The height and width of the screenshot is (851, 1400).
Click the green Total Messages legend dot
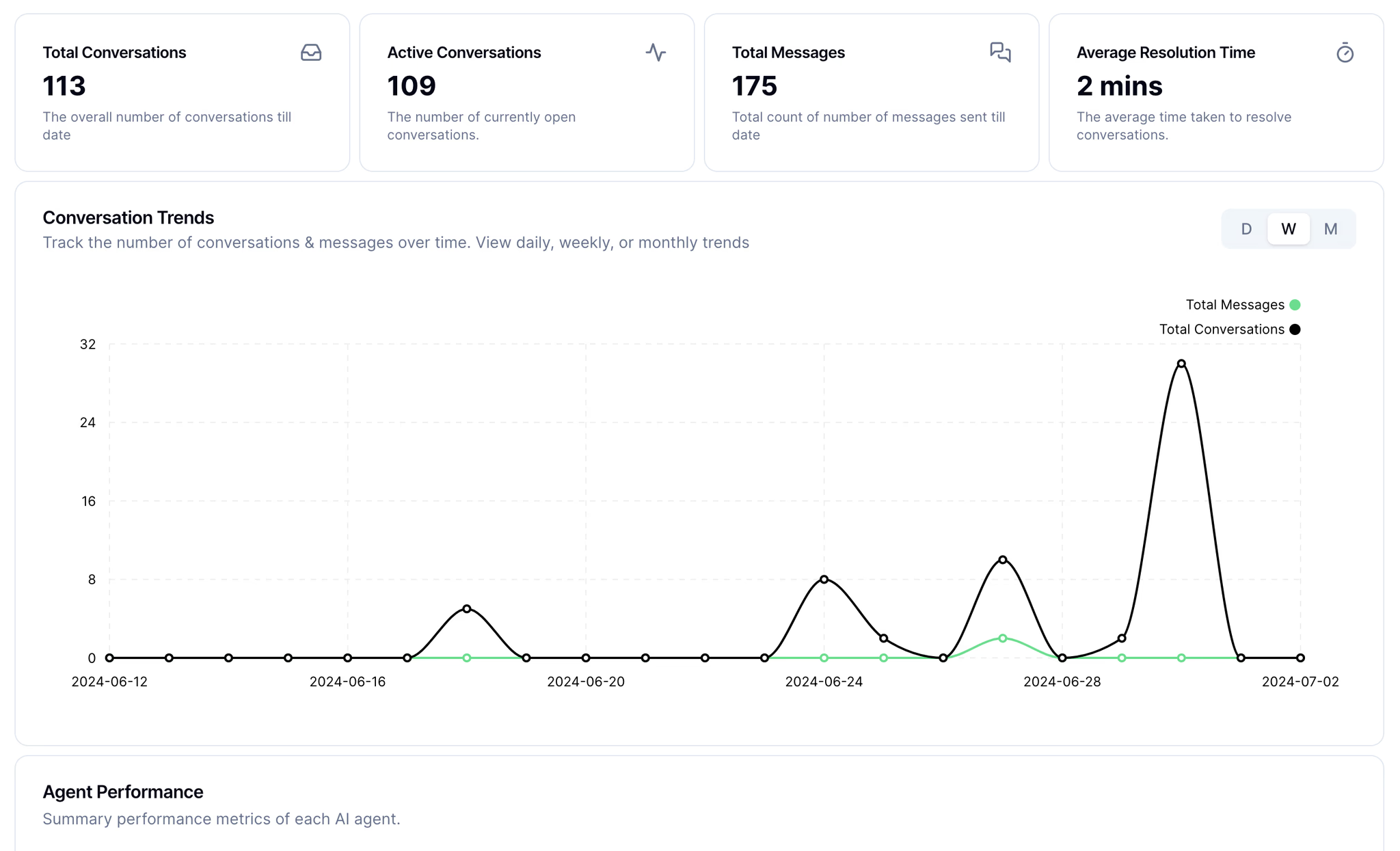coord(1295,305)
